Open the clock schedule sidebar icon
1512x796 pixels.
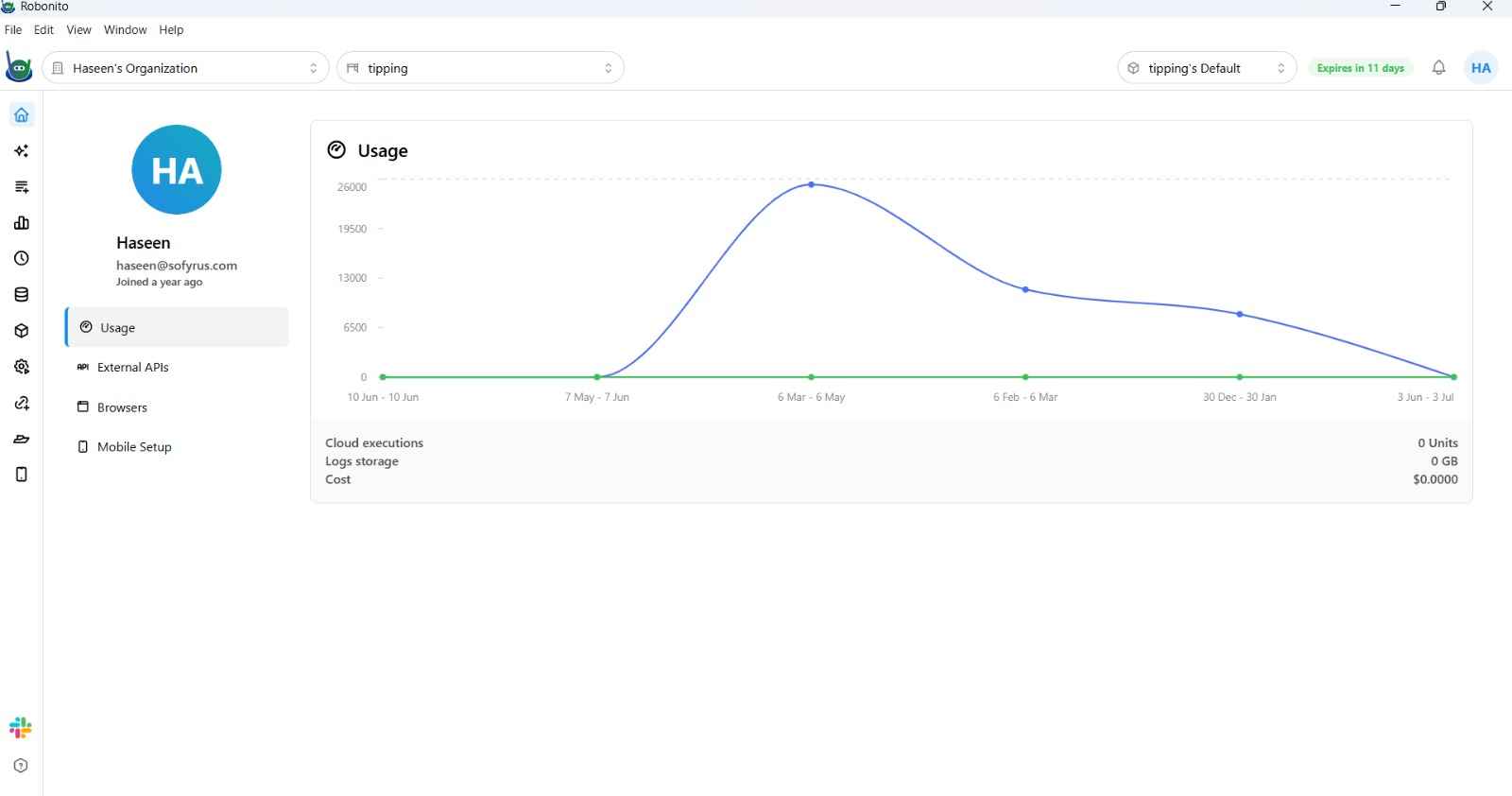tap(22, 259)
